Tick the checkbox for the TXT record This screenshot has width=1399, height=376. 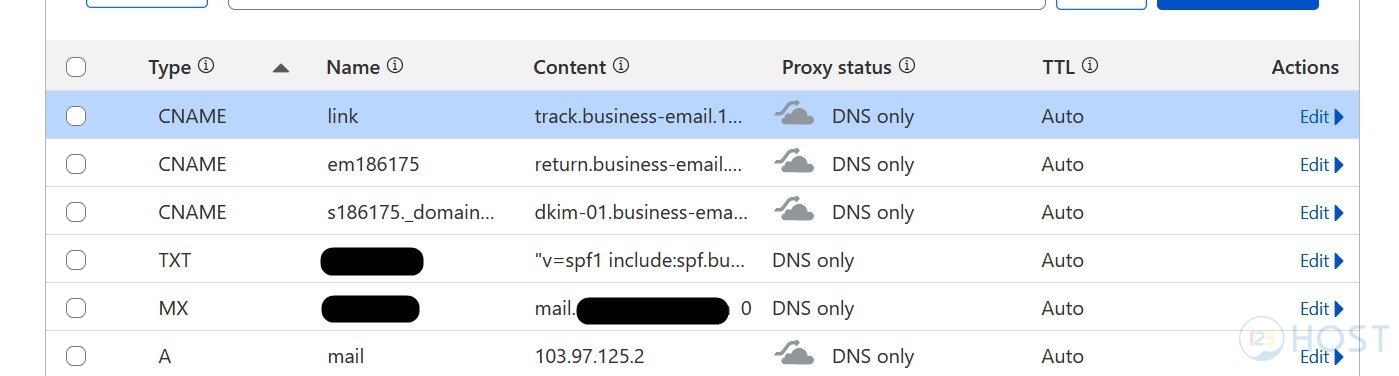[x=76, y=260]
